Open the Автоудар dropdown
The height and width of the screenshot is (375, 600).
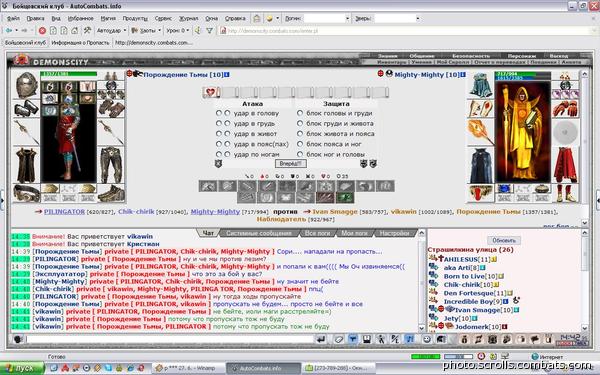pyautogui.click(x=111, y=31)
